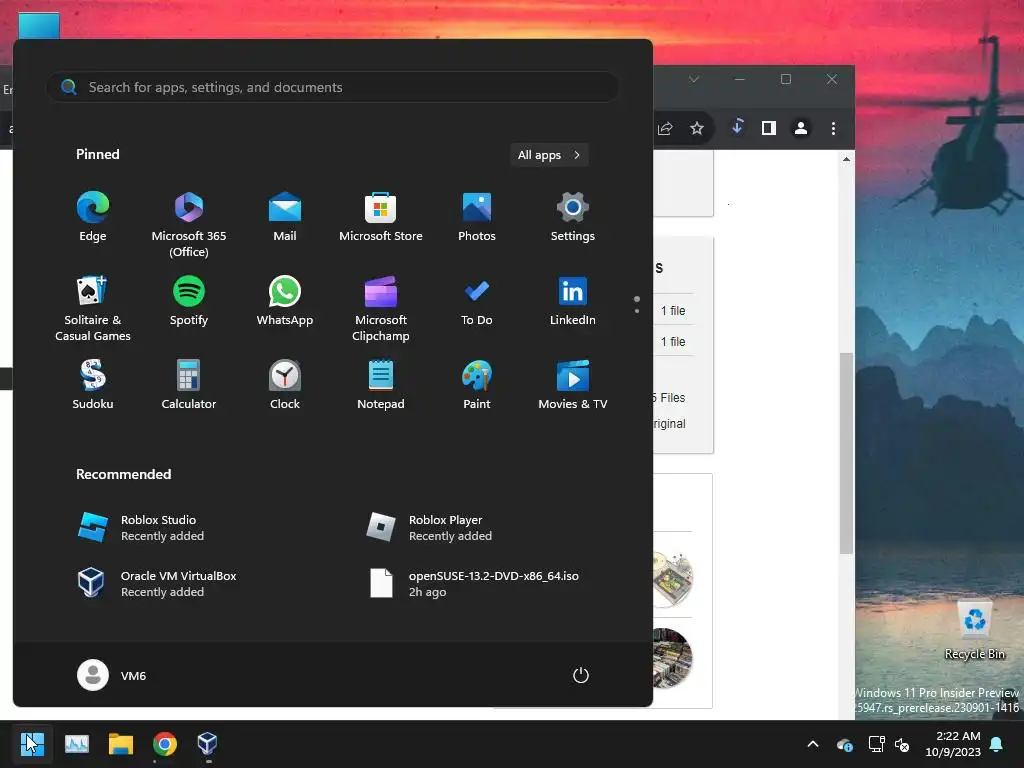1024x768 pixels.
Task: Click the Start menu search field
Action: pos(332,87)
